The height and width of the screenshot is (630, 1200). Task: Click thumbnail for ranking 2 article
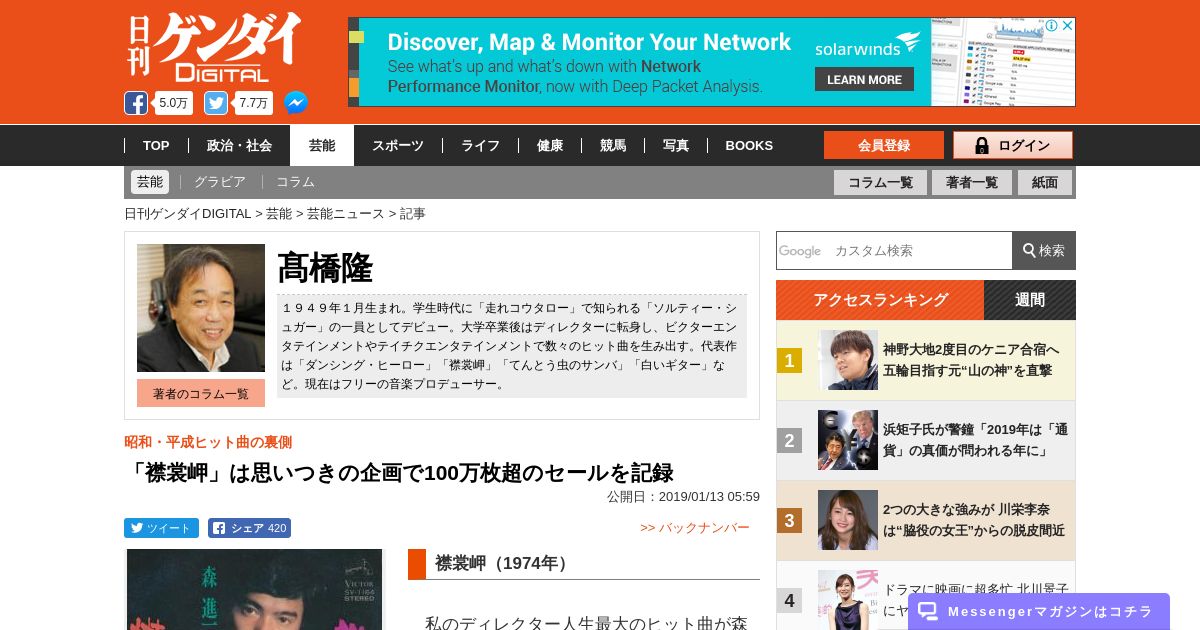coord(848,440)
